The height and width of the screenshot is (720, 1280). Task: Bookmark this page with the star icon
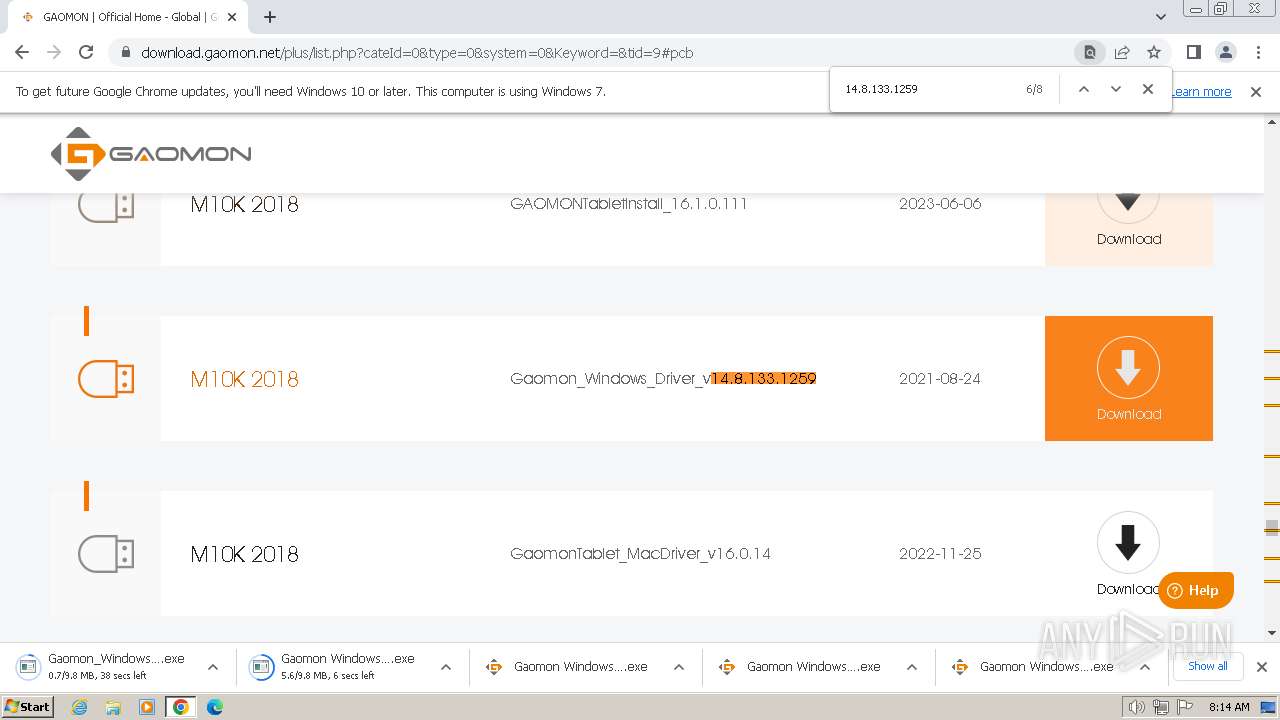click(1154, 53)
